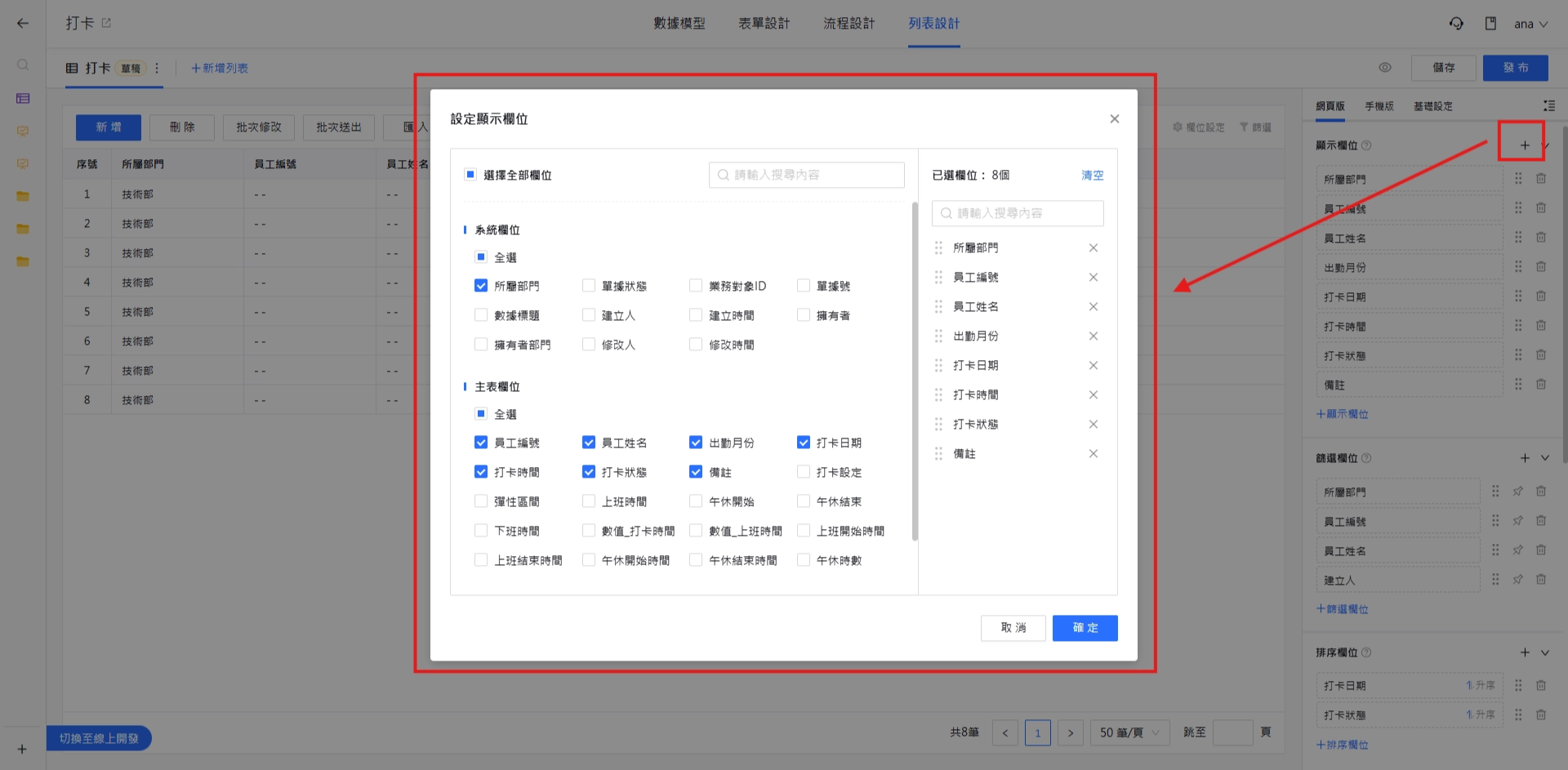This screenshot has height=770, width=1568.
Task: Remove 打卡時間 from selected fields list
Action: 1093,395
